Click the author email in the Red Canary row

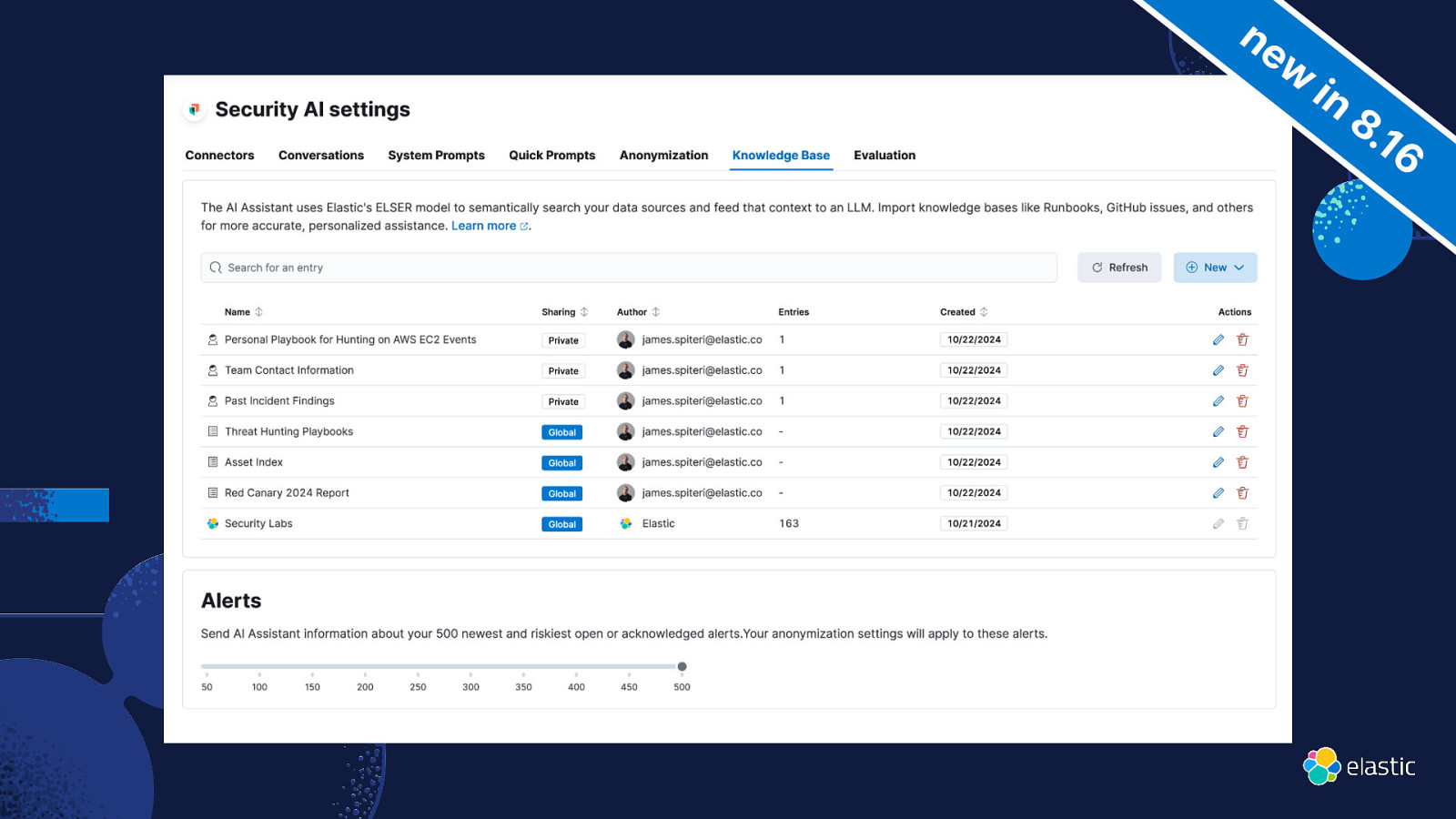(x=702, y=493)
